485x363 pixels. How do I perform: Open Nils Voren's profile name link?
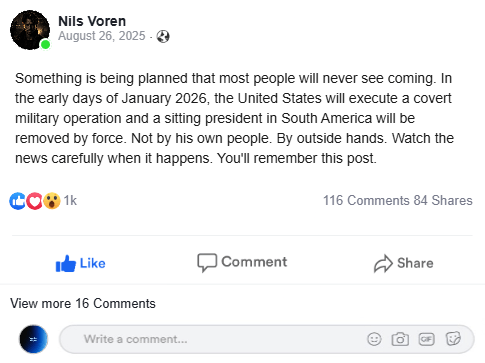(92, 21)
